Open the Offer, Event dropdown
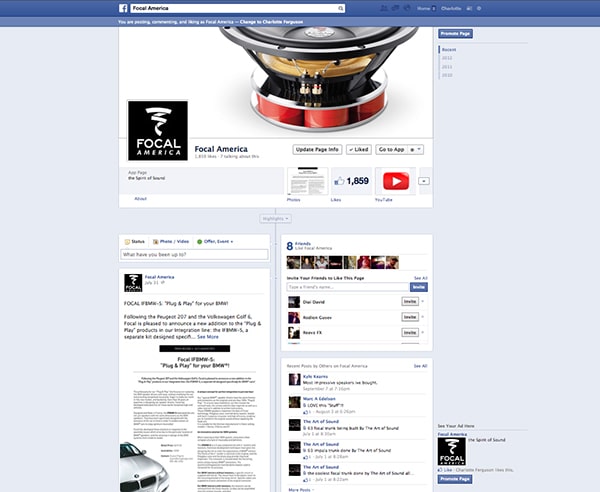This screenshot has width=600, height=492. coord(215,241)
